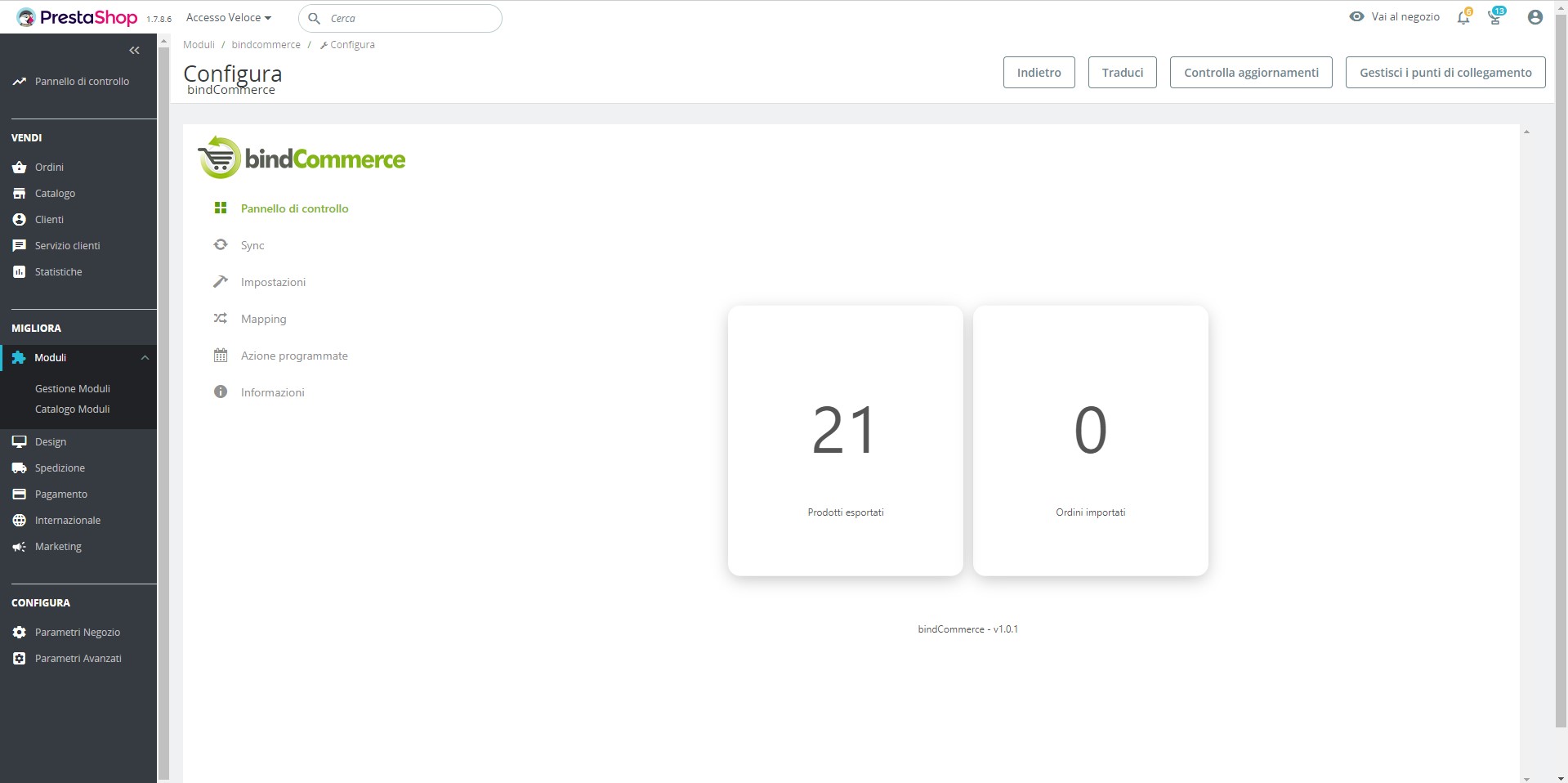Open the user profile avatar icon

tap(1534, 17)
